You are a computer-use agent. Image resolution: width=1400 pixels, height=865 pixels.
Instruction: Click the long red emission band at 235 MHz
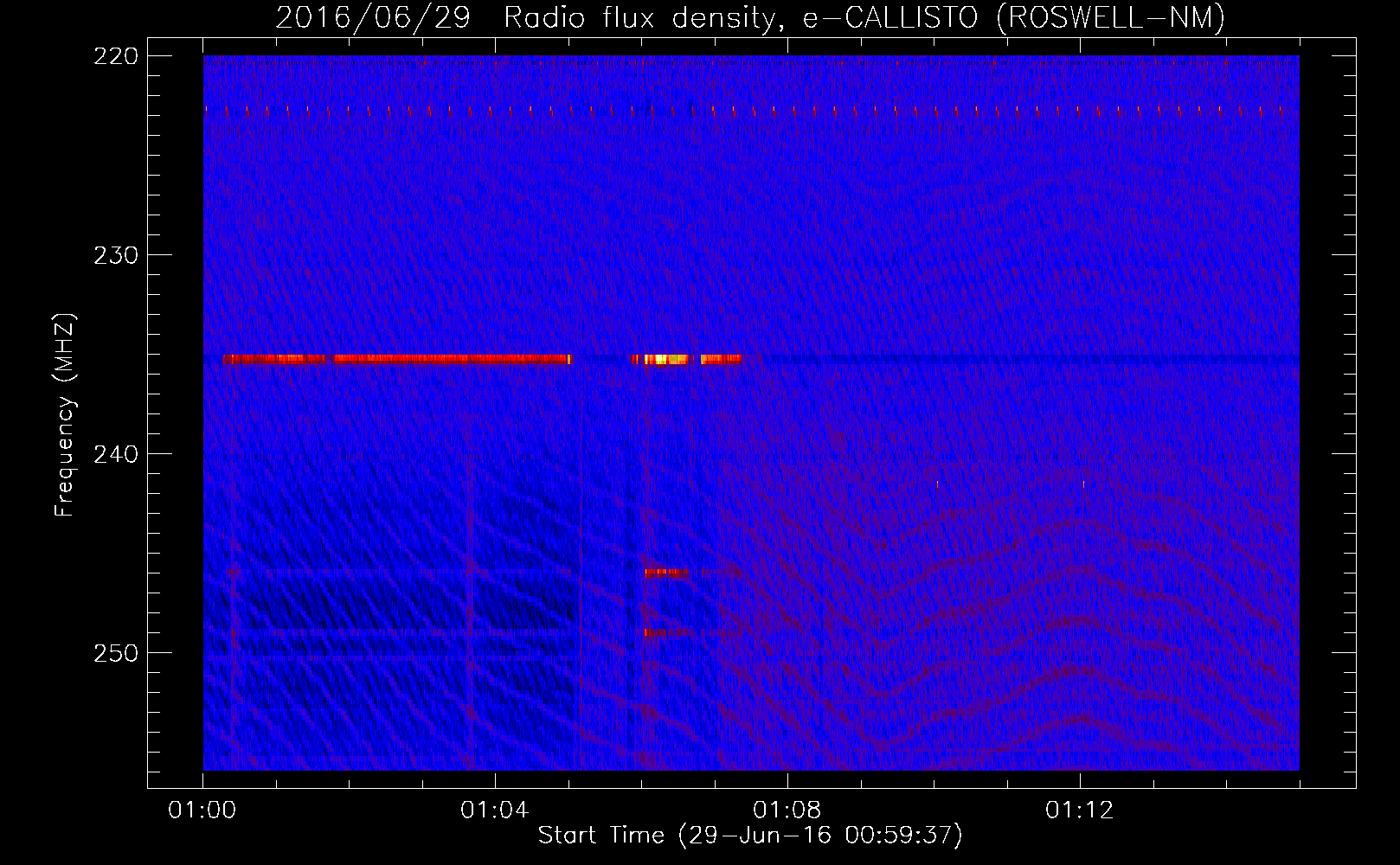pyautogui.click(x=397, y=359)
